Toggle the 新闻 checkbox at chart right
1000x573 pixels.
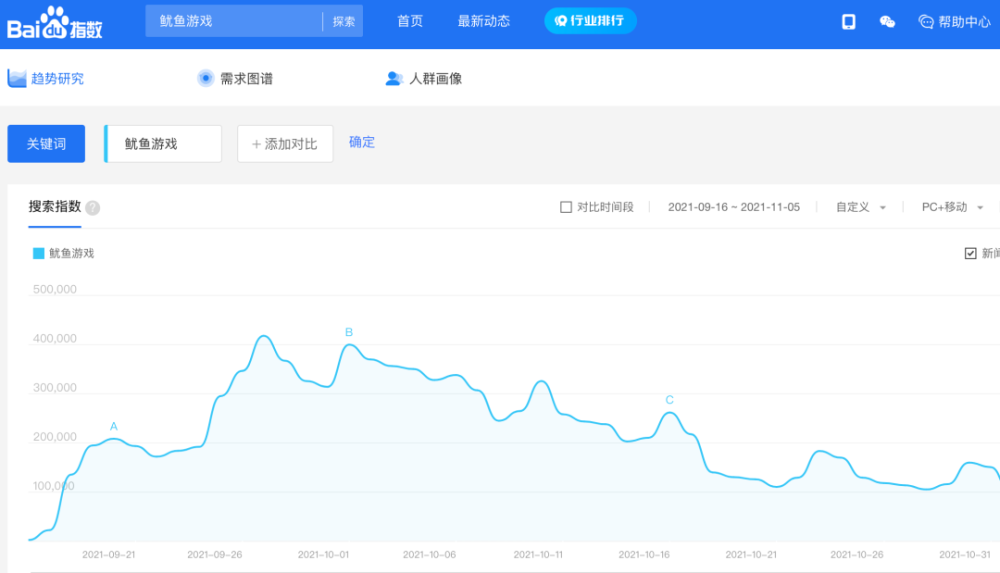(970, 253)
